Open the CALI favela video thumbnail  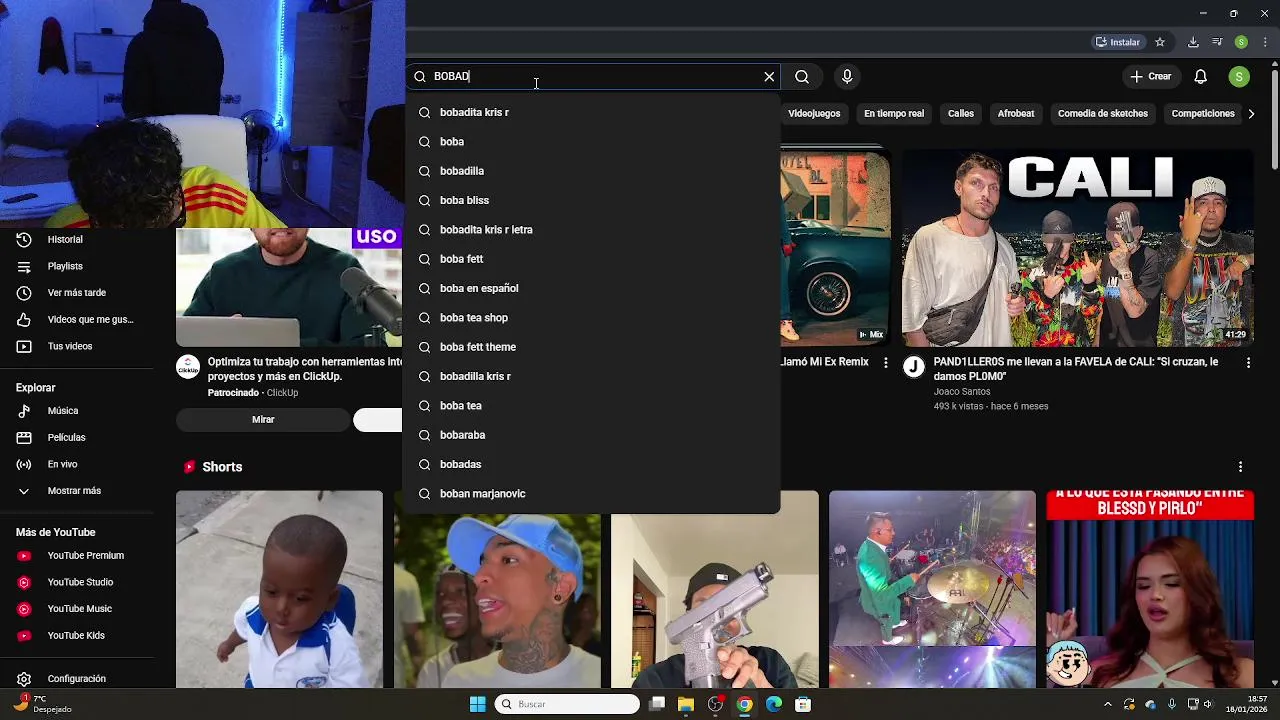pos(1077,248)
